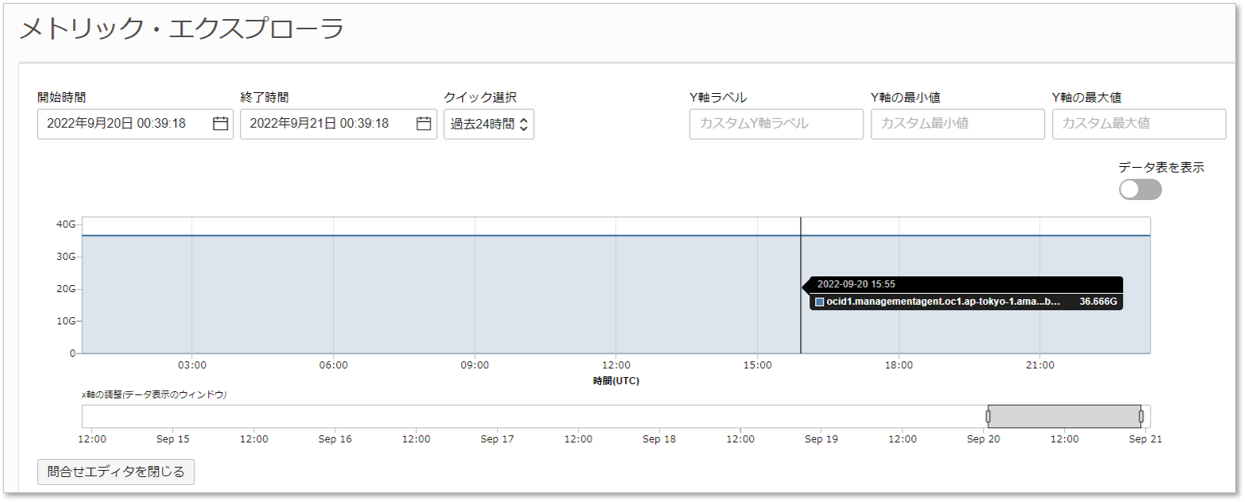
Task: Click the right handle of the x-axis range slider
Action: [x=1141, y=416]
